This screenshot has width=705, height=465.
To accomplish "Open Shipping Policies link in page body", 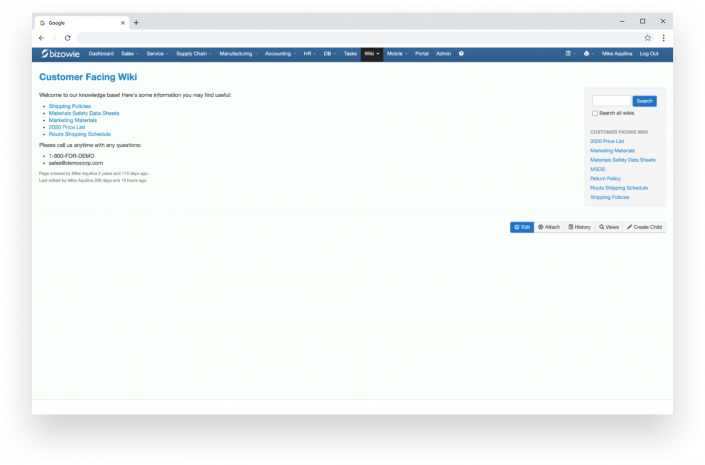I will click(x=70, y=106).
